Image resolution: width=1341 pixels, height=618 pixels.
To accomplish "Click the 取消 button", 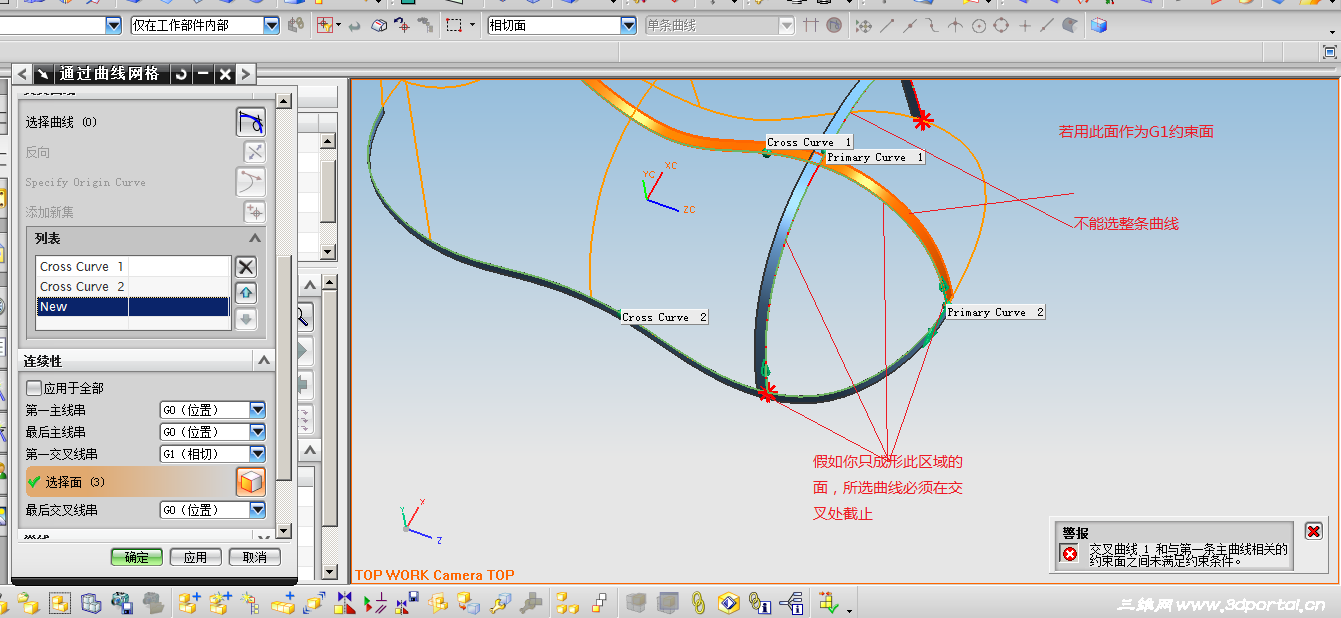I will [255, 557].
